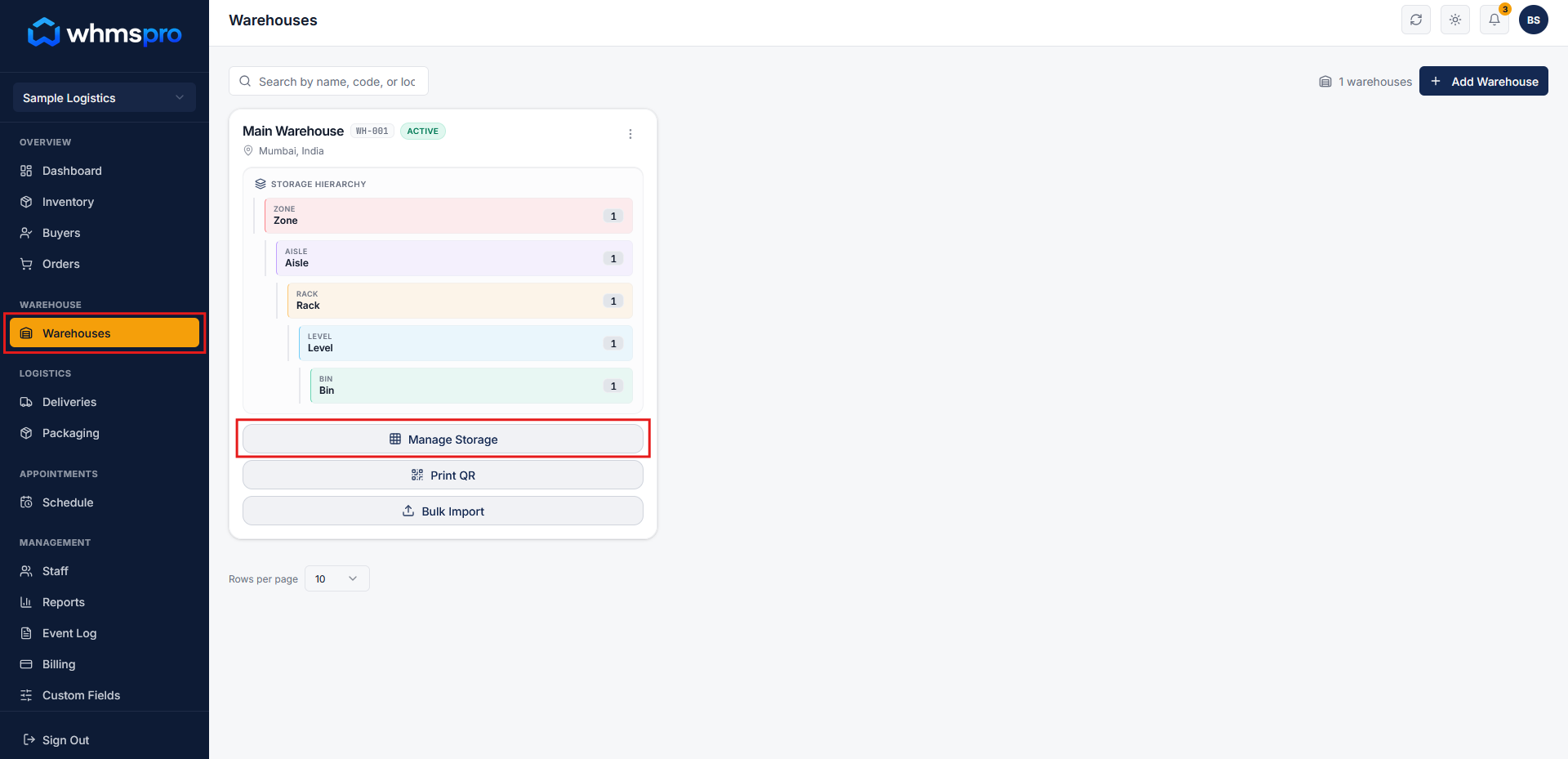Screen dimensions: 1568x759
Task: Click the Custom Fields sliders icon
Action: 26,695
